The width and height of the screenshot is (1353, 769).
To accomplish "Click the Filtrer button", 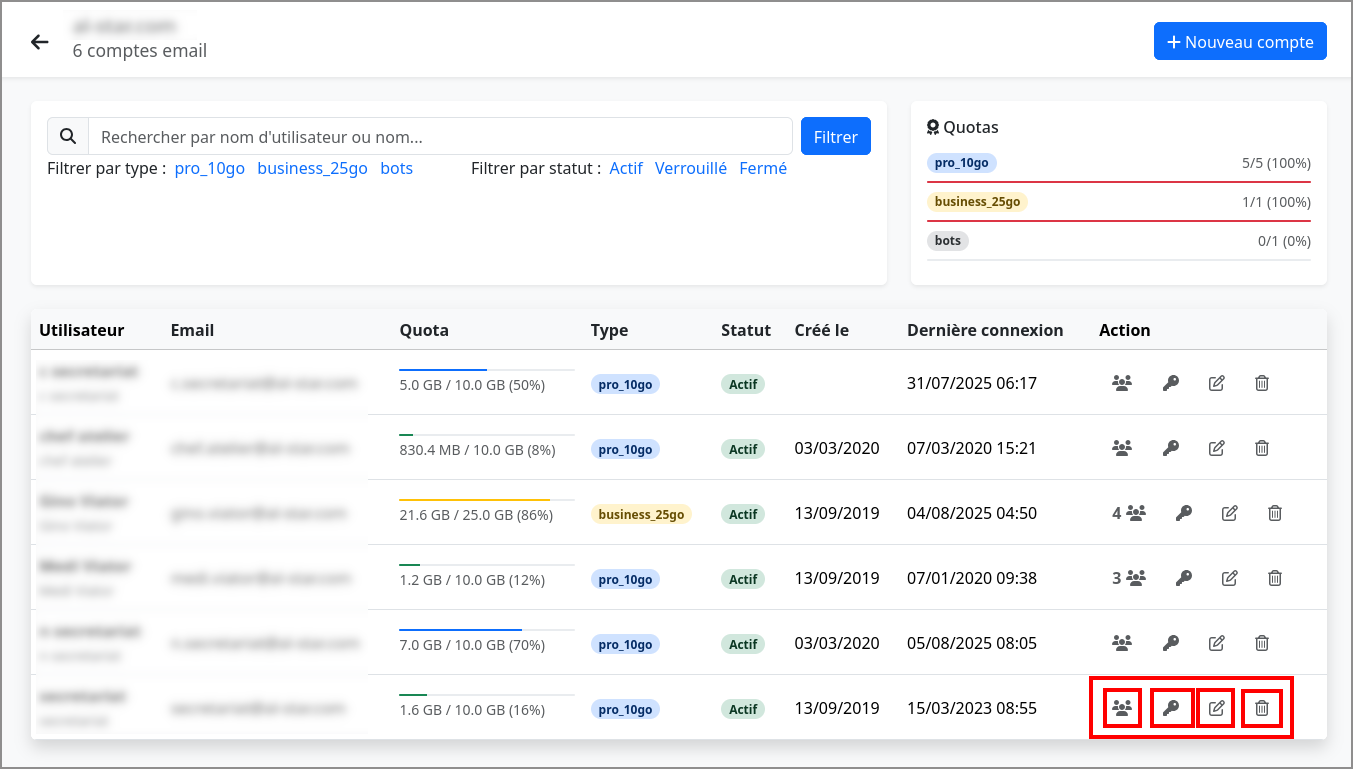I will pyautogui.click(x=835, y=137).
